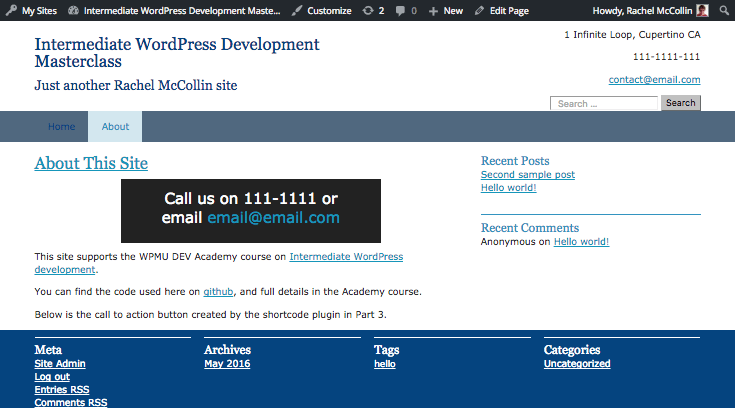Open the comments bubble in admin bar
Viewport: 735px width, 408px height.
pyautogui.click(x=406, y=10)
